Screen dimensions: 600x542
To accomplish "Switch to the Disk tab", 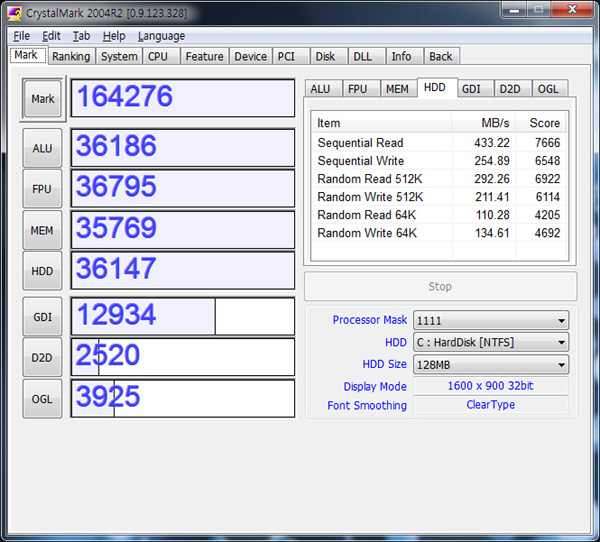I will click(329, 56).
